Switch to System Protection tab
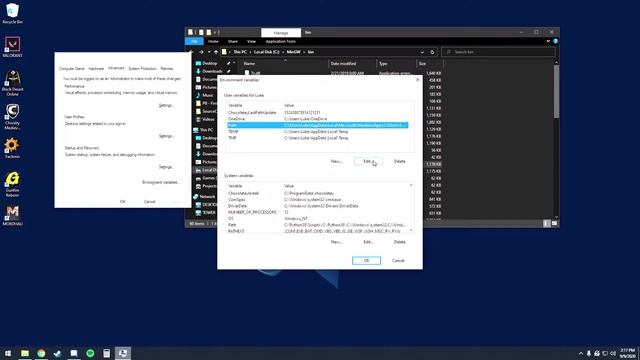 (142, 69)
